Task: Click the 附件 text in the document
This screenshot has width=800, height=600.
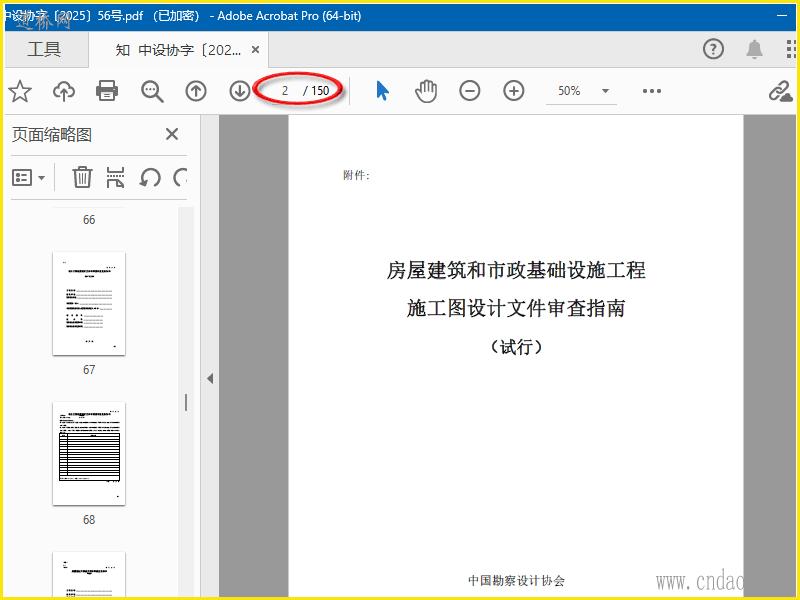Action: coord(356,176)
